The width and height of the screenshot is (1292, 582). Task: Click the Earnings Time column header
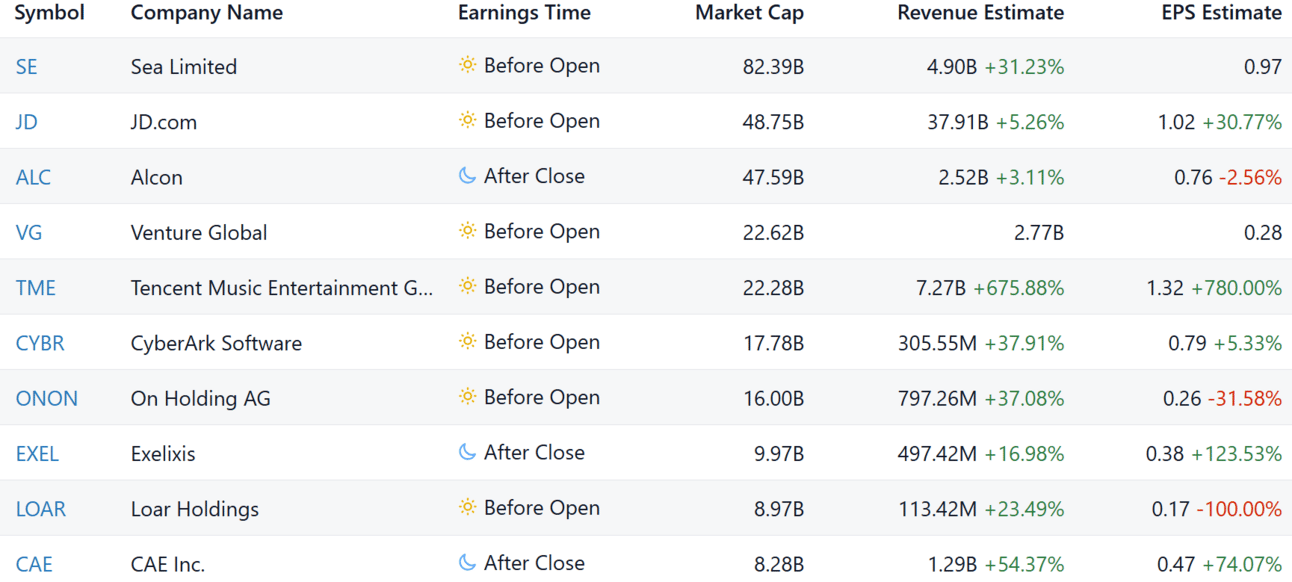[x=524, y=13]
